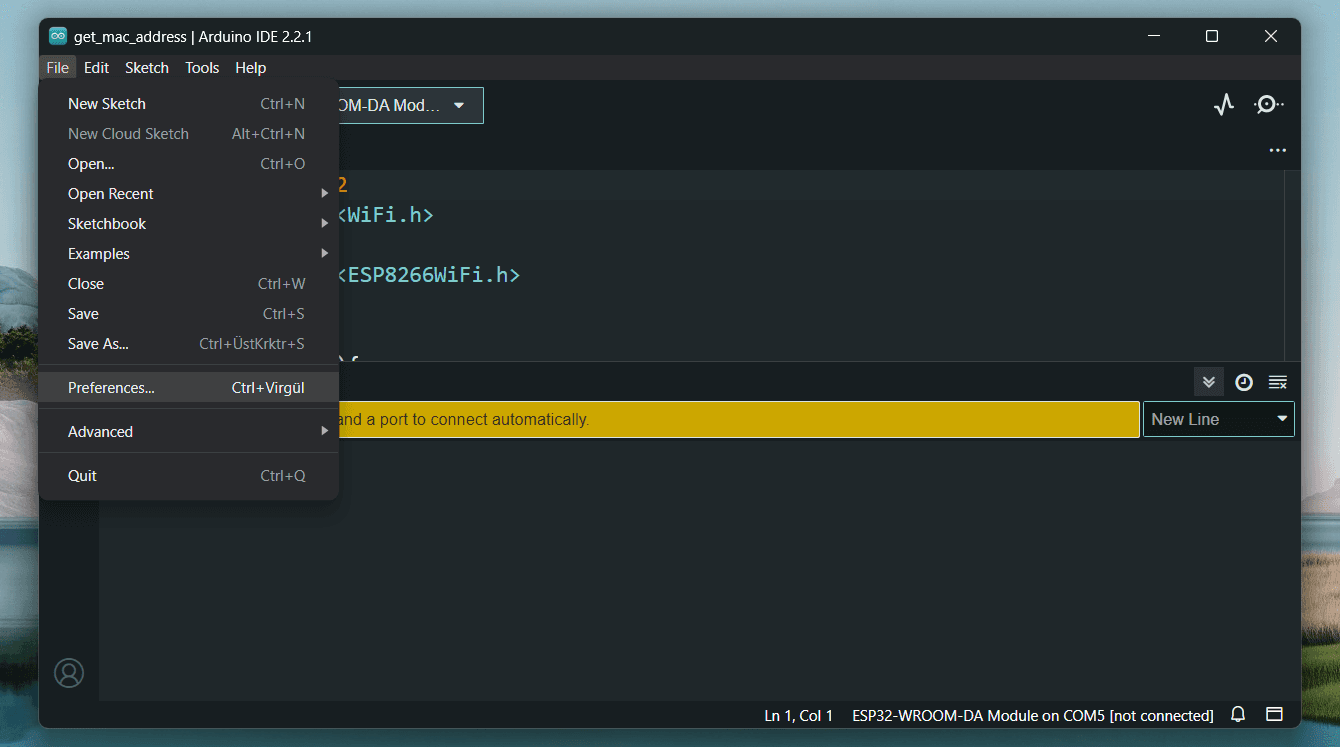Open the Serial Monitor icon
The image size is (1340, 747).
pos(1269,105)
